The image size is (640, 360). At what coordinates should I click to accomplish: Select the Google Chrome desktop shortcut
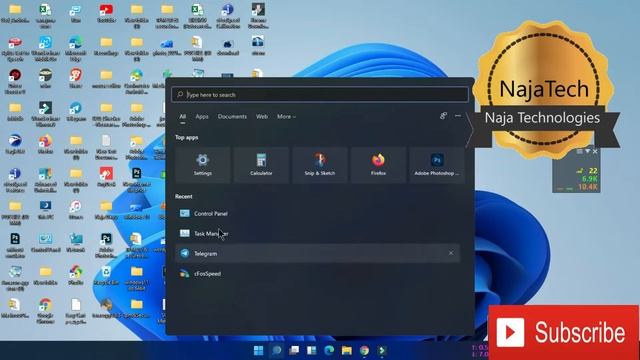click(x=45, y=310)
